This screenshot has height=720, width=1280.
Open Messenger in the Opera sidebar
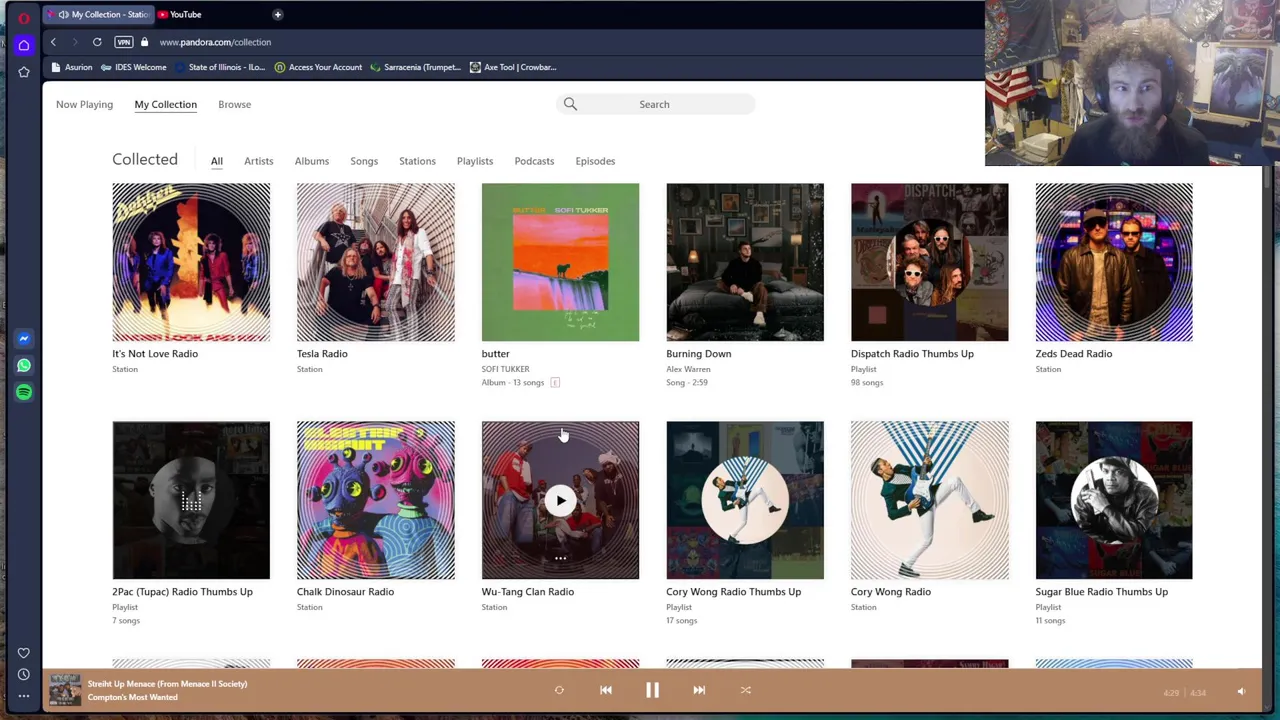24,339
